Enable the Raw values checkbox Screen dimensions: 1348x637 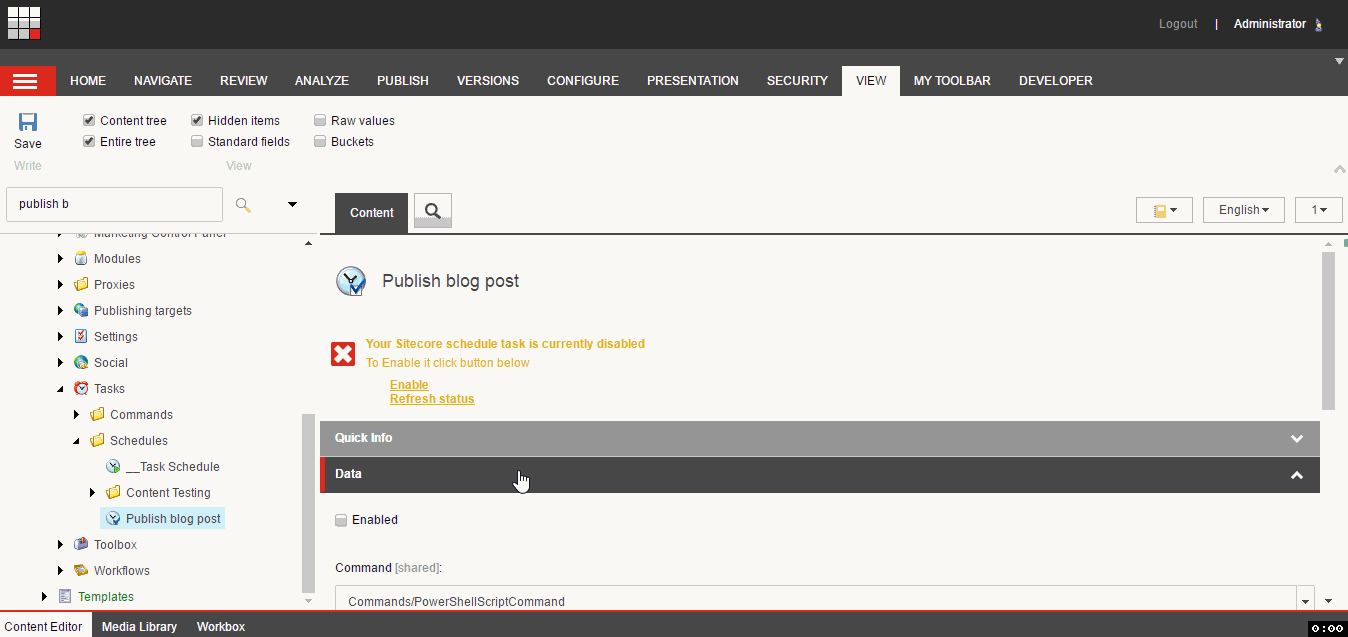(x=320, y=120)
